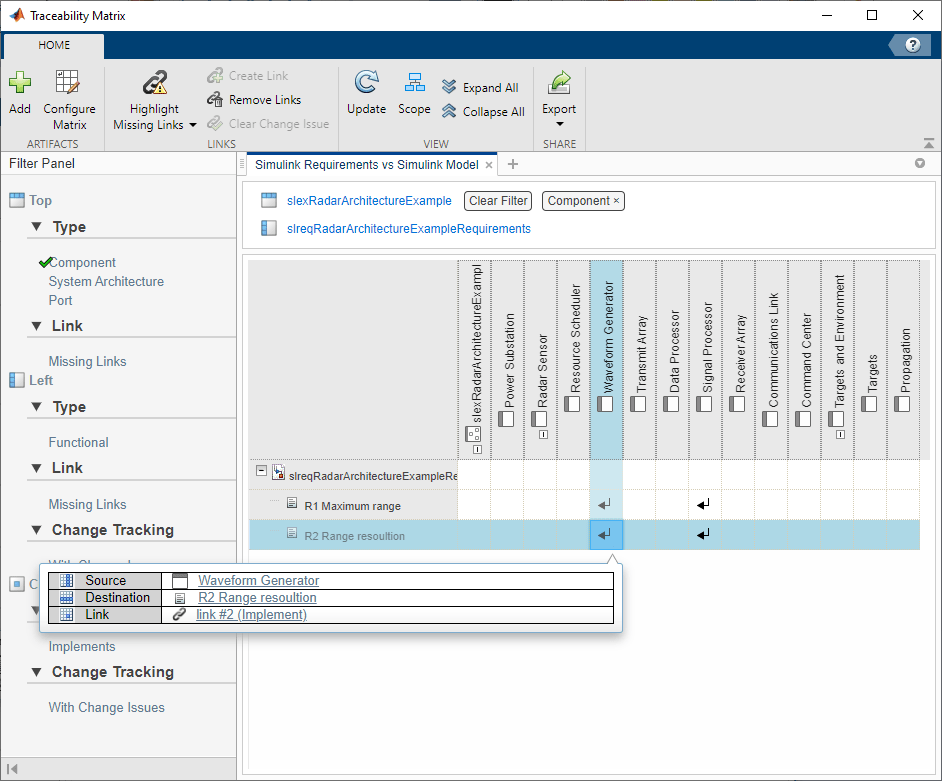Open slexRadarArchitectureExample link

click(x=369, y=201)
